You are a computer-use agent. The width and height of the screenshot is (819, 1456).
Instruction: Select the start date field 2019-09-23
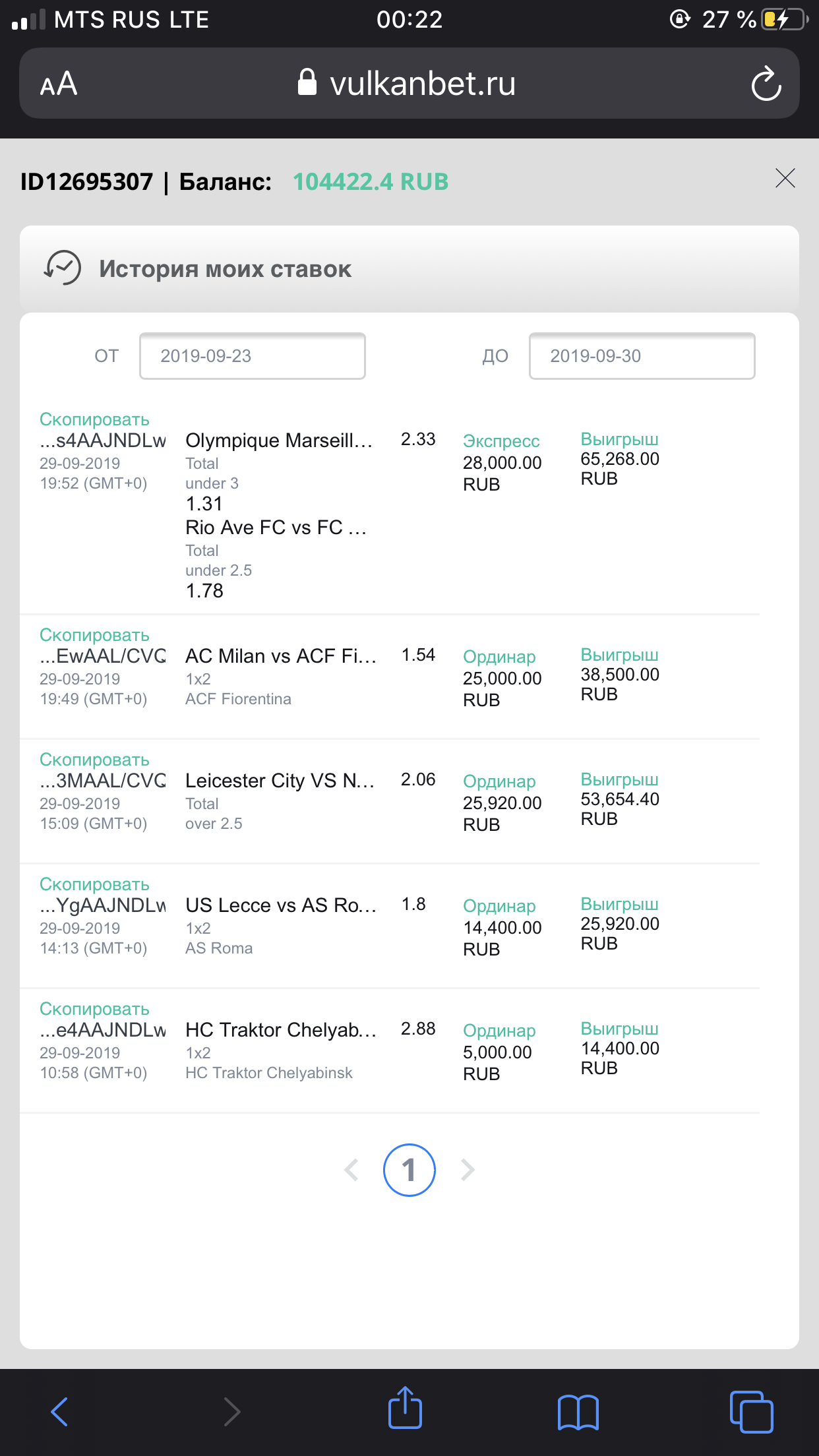[253, 356]
